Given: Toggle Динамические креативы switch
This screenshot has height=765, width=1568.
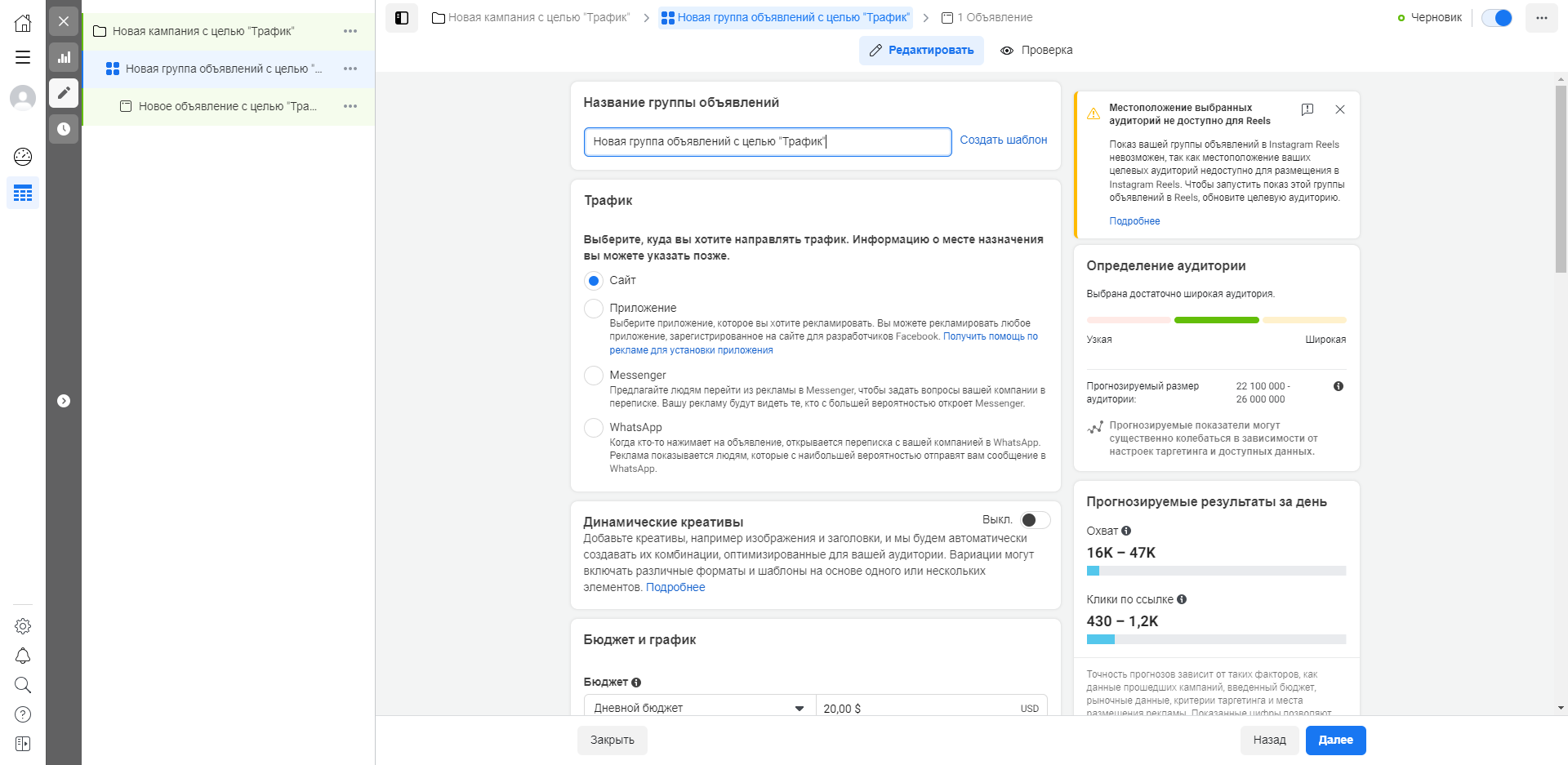Looking at the screenshot, I should click(1035, 520).
